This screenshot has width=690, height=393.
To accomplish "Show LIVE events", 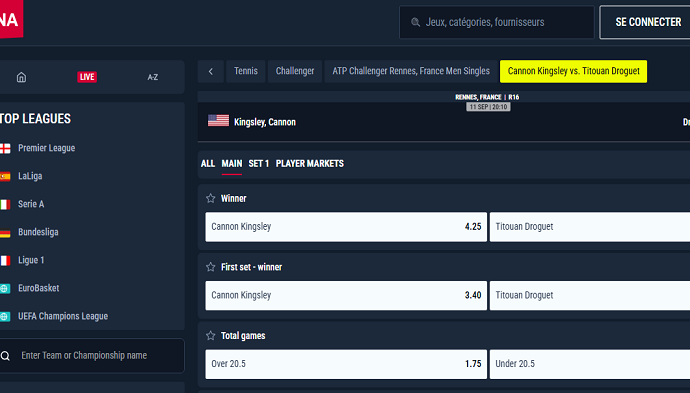I will [87, 77].
